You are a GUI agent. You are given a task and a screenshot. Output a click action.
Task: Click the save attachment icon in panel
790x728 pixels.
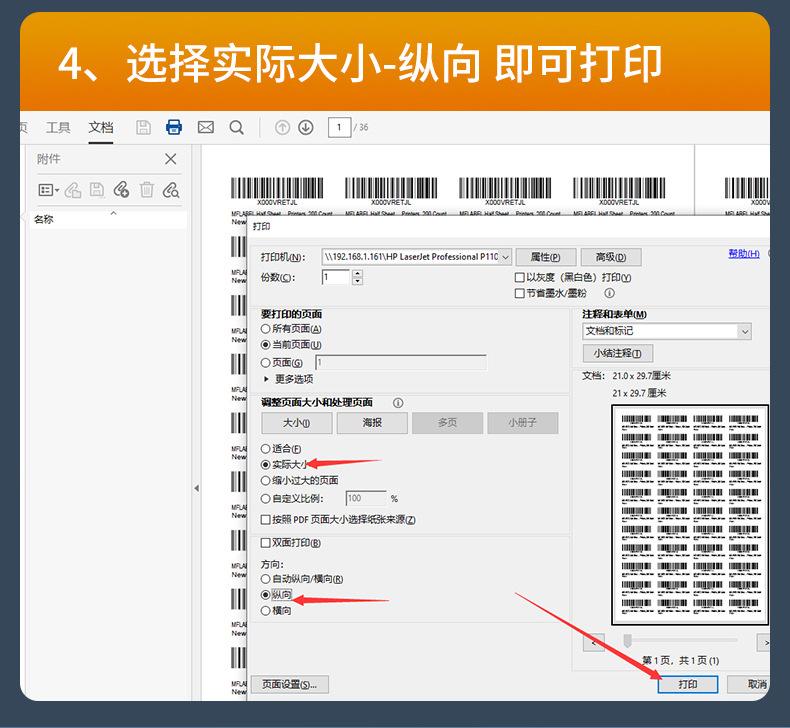[97, 190]
